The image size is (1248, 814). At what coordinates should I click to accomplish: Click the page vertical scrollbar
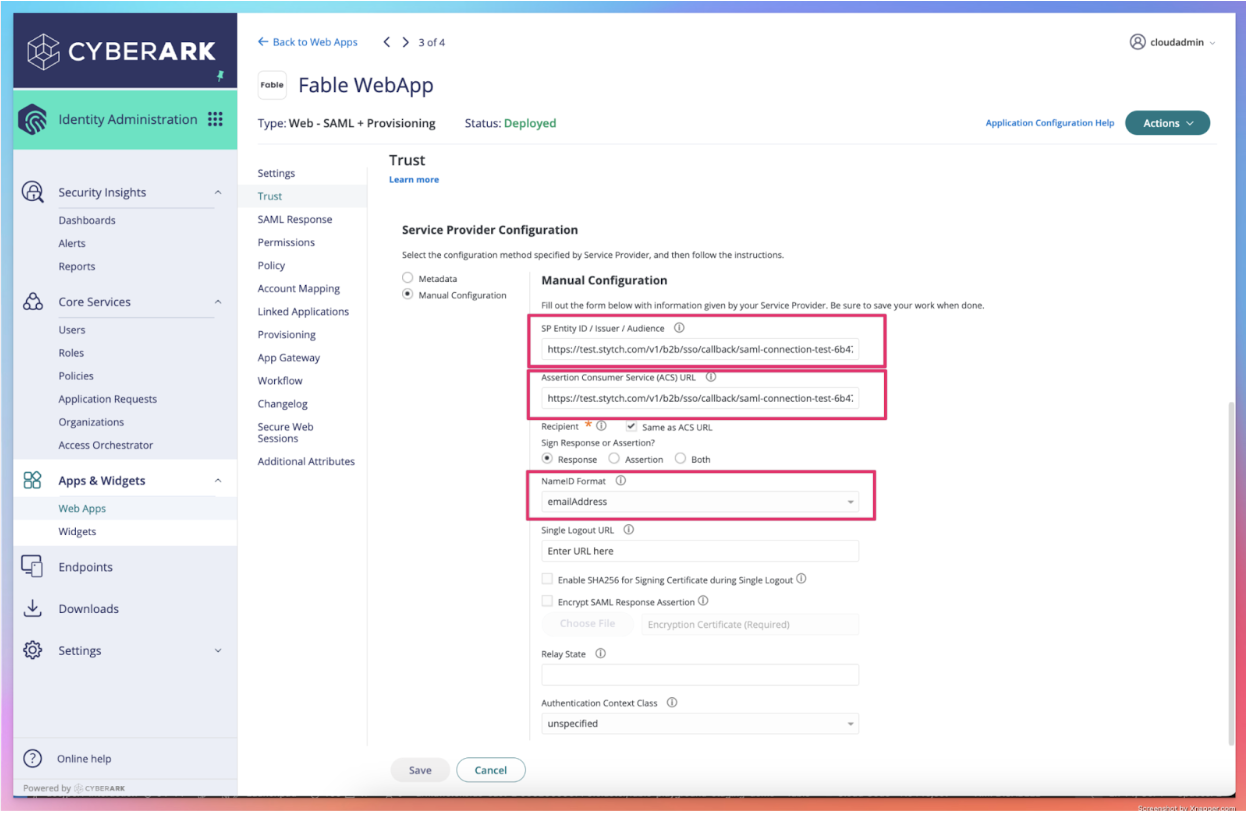[x=1230, y=573]
